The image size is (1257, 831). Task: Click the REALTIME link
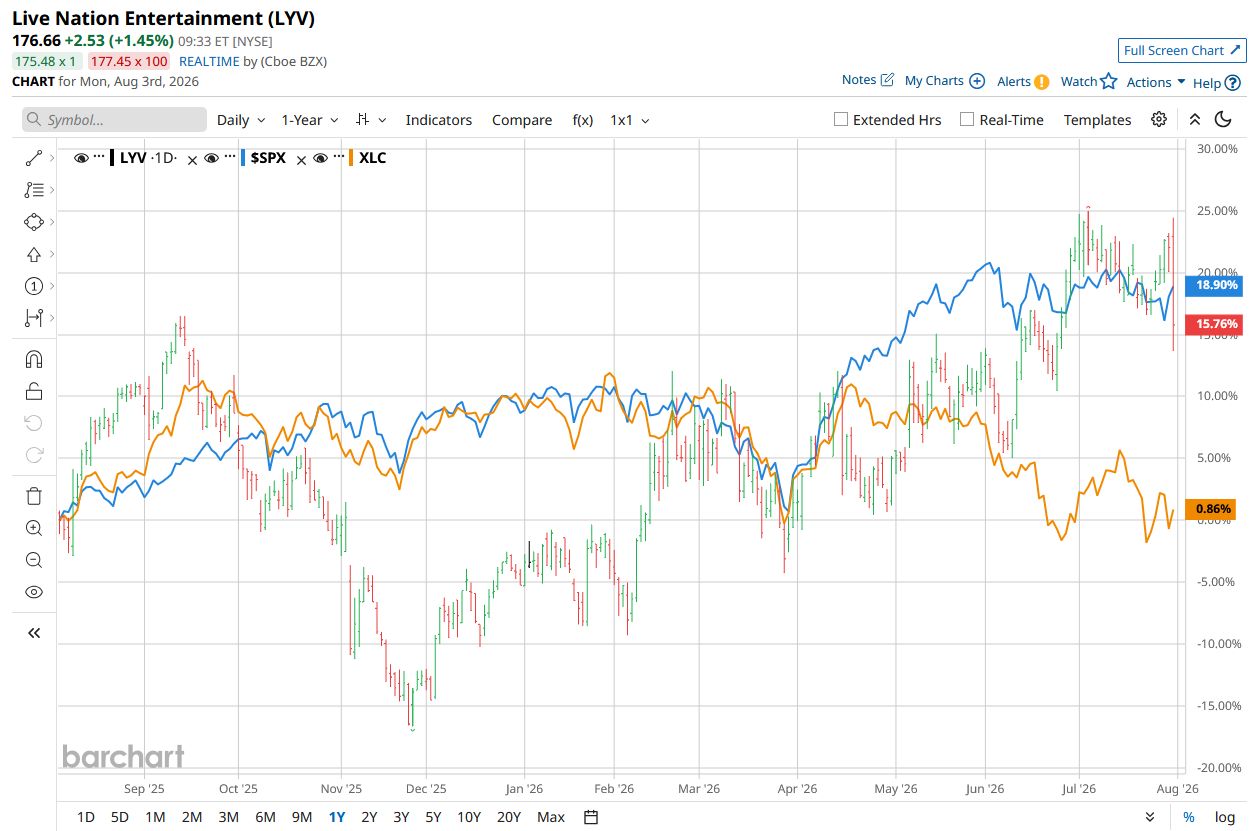pos(209,61)
